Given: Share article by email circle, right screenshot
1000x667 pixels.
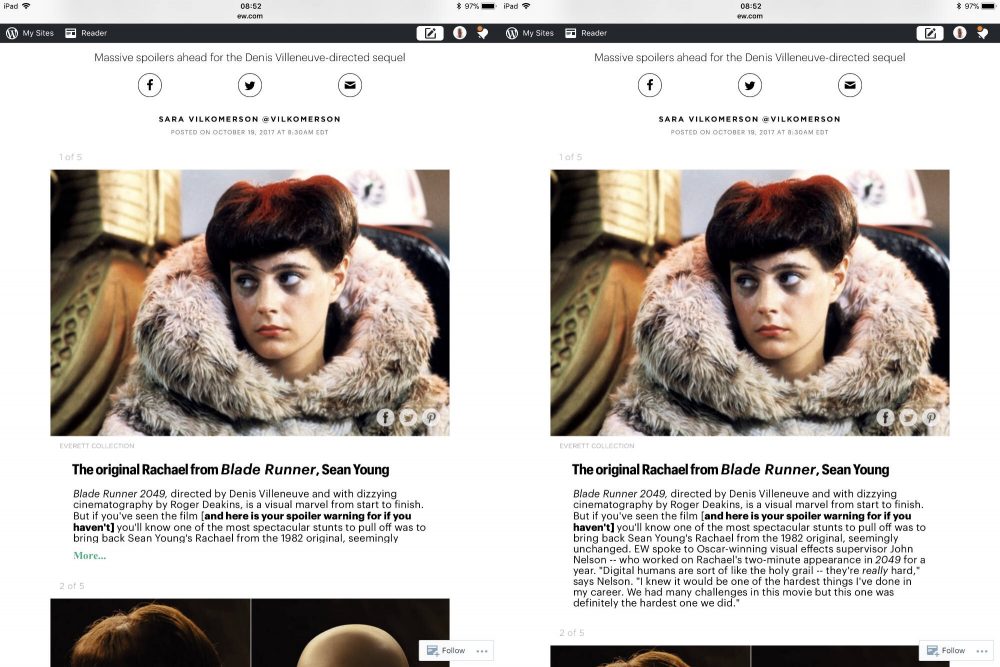Looking at the screenshot, I should pos(850,85).
